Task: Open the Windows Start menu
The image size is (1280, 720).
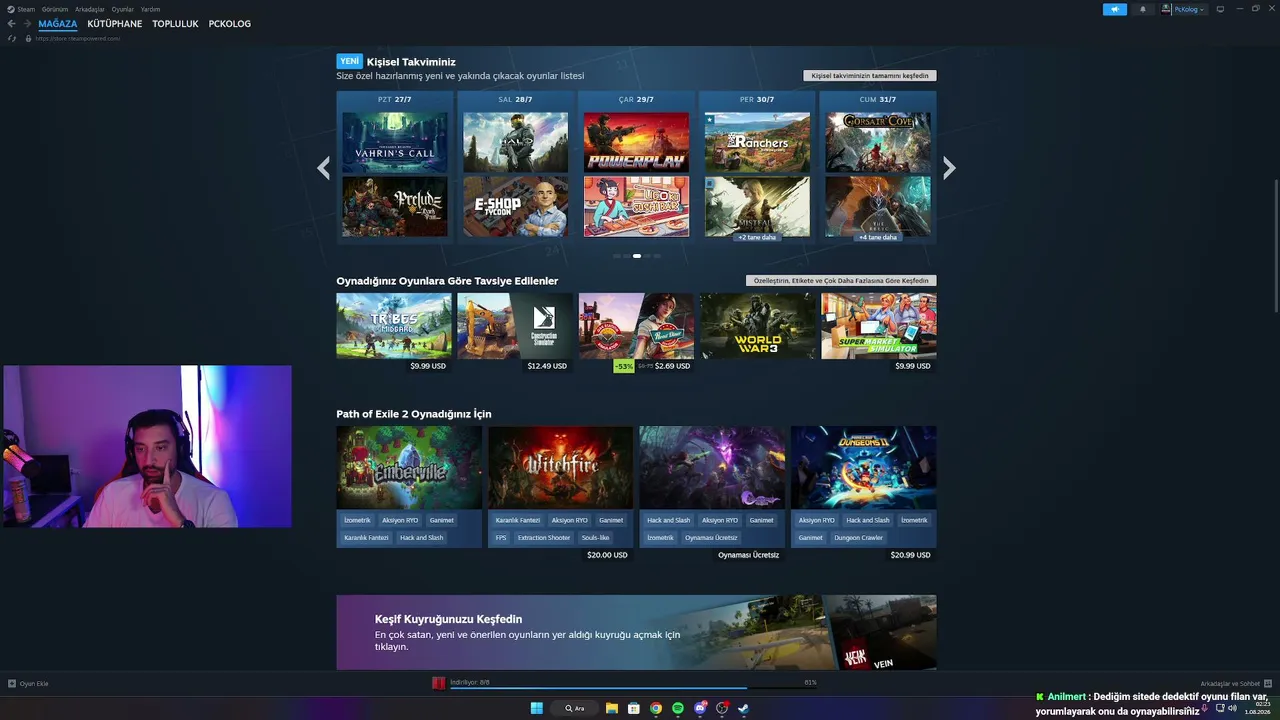Action: 537,708
